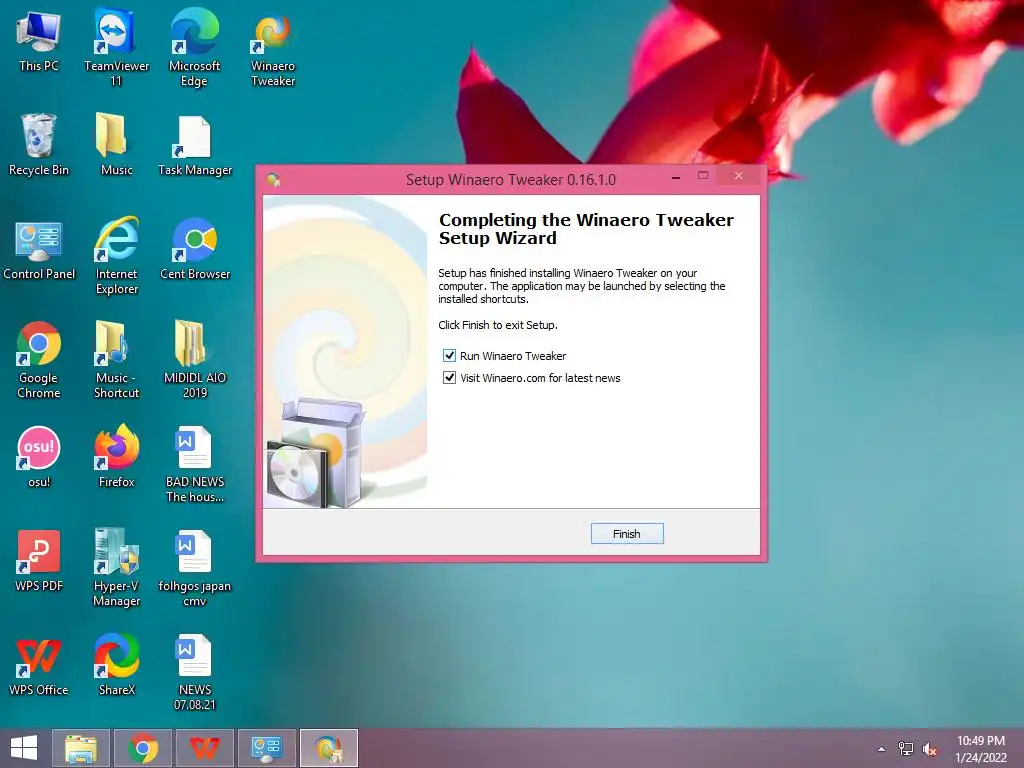Open Microsoft Edge desktop shortcut
1024x768 pixels.
tap(194, 47)
